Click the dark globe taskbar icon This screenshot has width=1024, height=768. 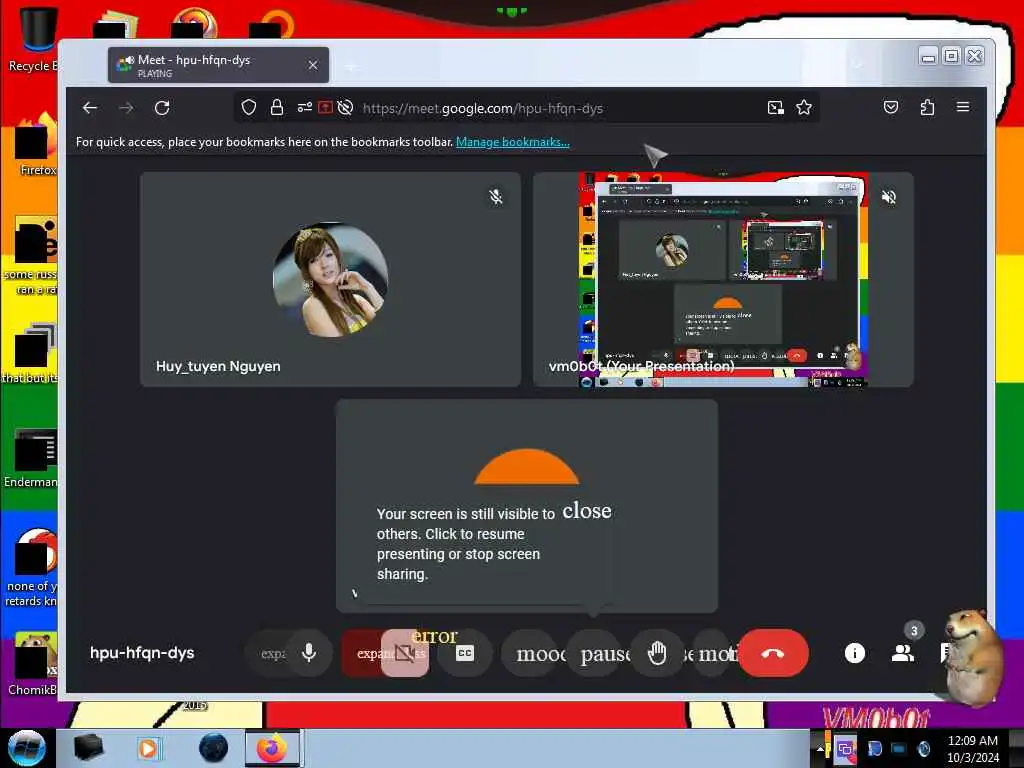214,748
